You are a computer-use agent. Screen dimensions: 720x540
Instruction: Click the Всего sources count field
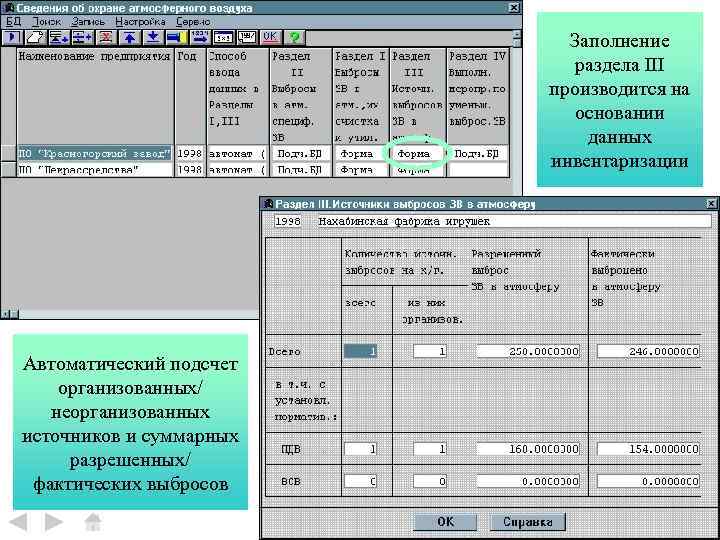point(360,352)
